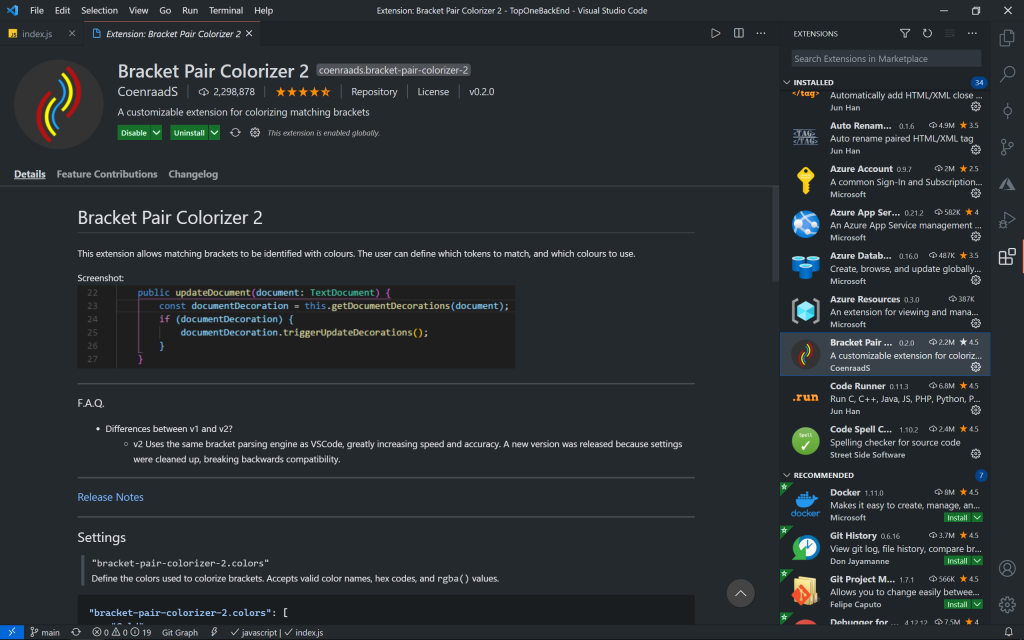Switch to the index.js editor tab
Screen dimensions: 1024x640
[x=36, y=33]
